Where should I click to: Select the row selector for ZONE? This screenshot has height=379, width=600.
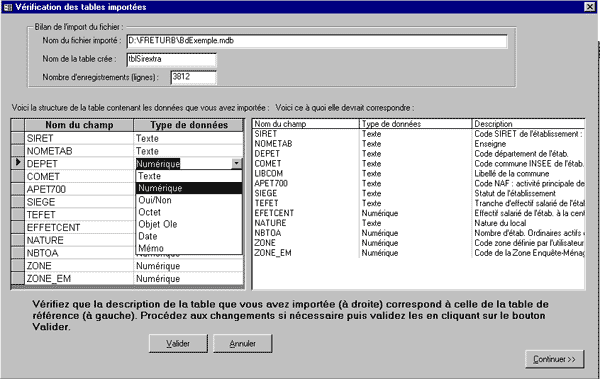18,266
